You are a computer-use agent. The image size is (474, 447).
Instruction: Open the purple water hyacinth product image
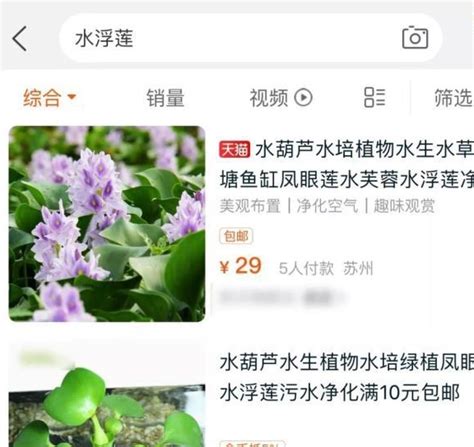[x=107, y=224]
